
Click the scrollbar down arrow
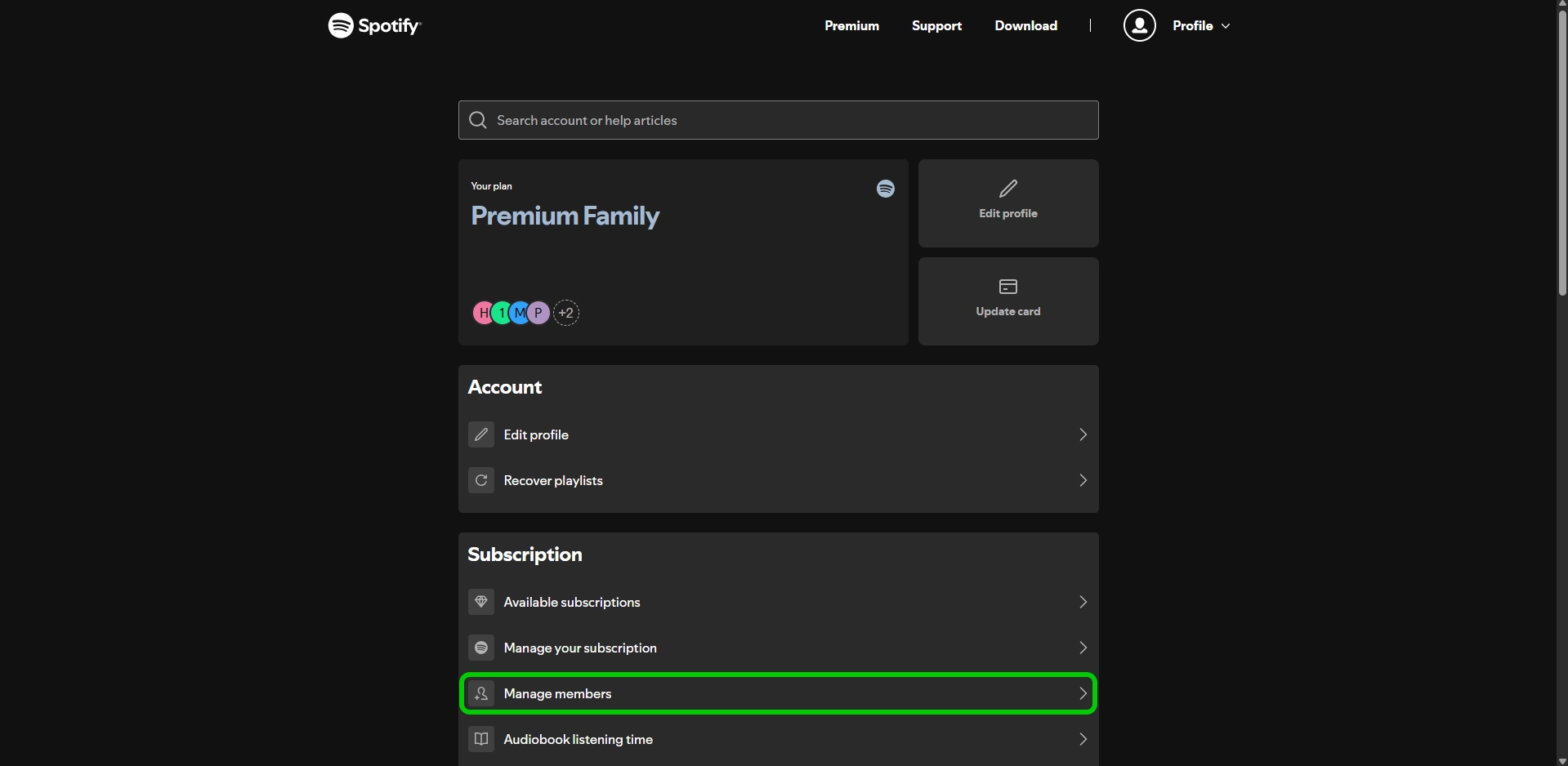coord(1561,760)
